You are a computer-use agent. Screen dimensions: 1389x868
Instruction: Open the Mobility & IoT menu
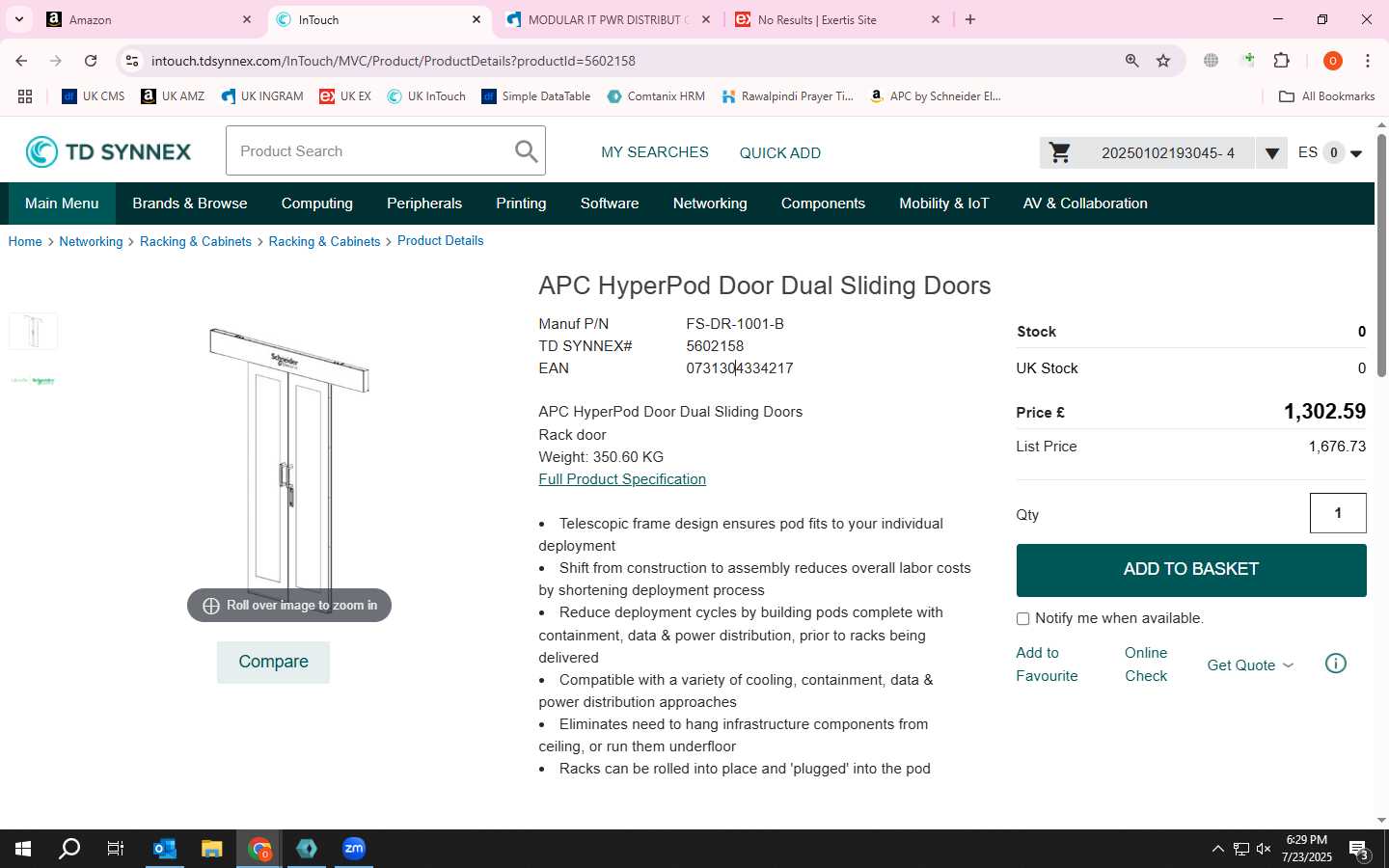point(944,203)
